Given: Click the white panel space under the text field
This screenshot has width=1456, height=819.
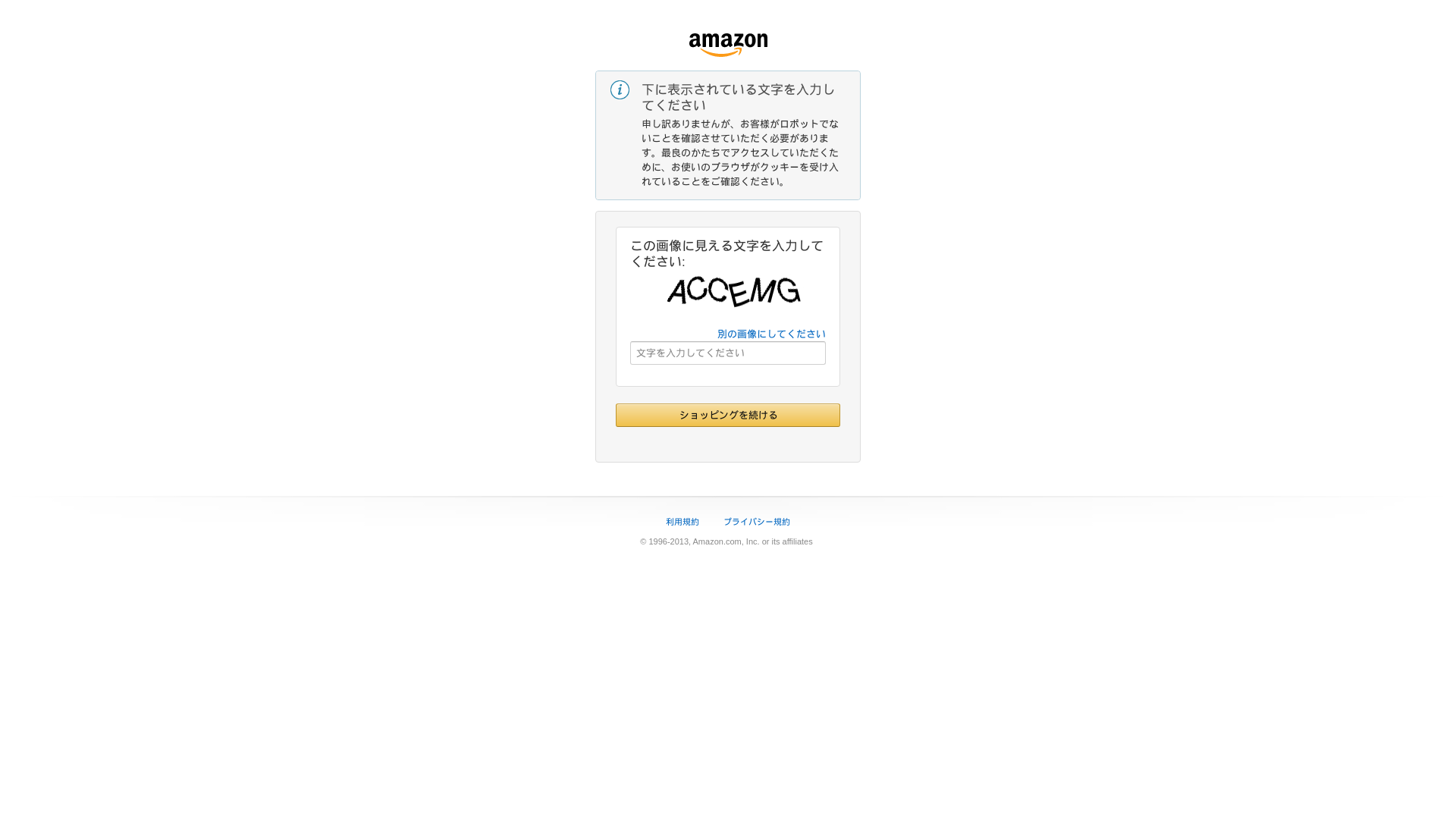Looking at the screenshot, I should point(728,375).
